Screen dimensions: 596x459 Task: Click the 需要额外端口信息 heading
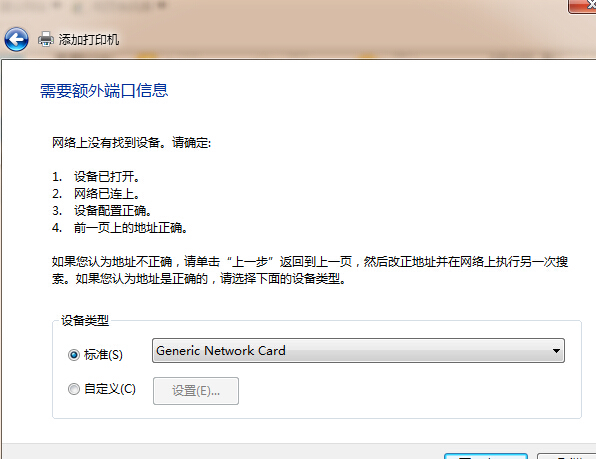pos(104,91)
